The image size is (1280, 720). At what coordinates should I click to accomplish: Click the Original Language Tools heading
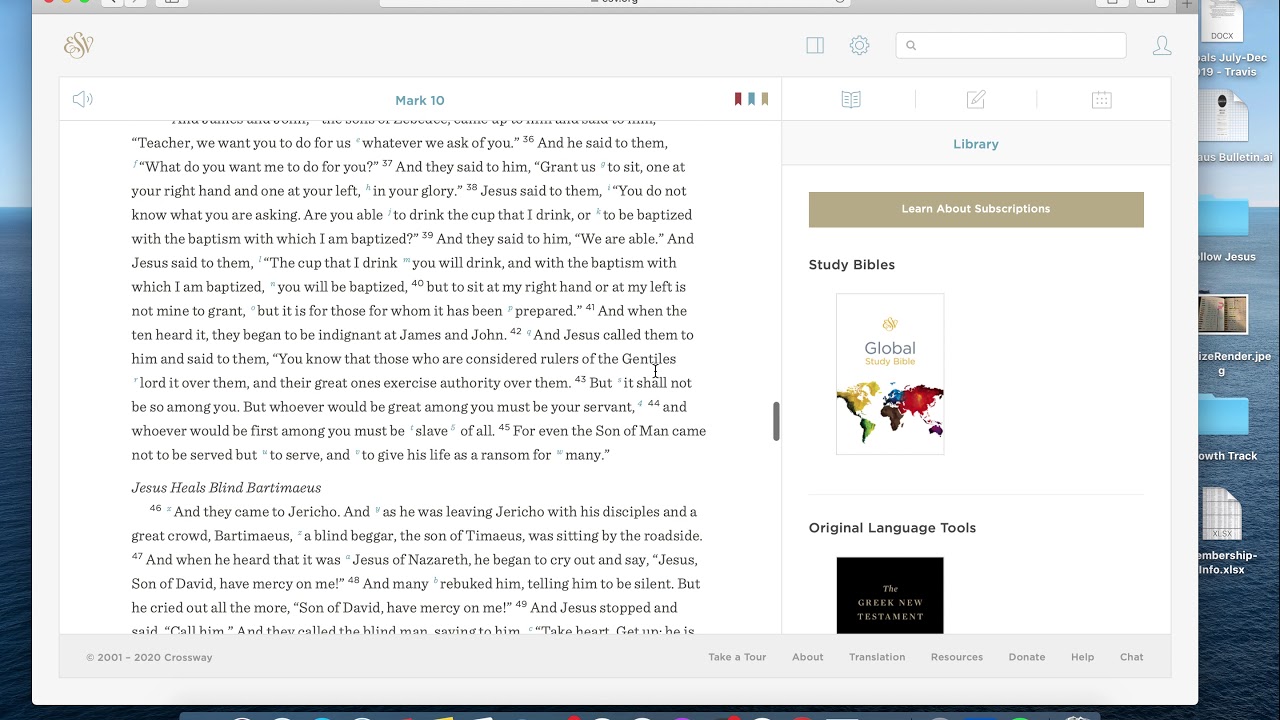(x=892, y=528)
